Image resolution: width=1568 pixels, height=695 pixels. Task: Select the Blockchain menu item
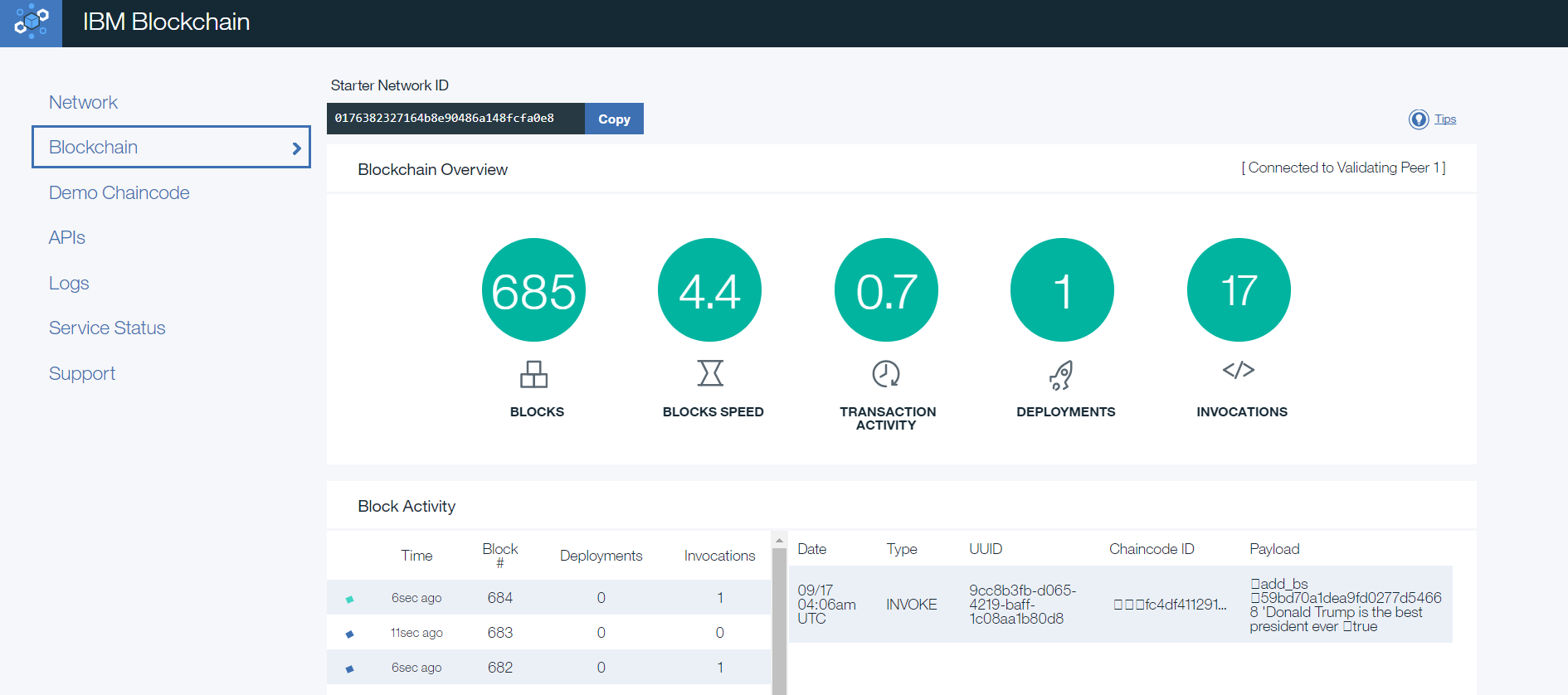pos(171,147)
